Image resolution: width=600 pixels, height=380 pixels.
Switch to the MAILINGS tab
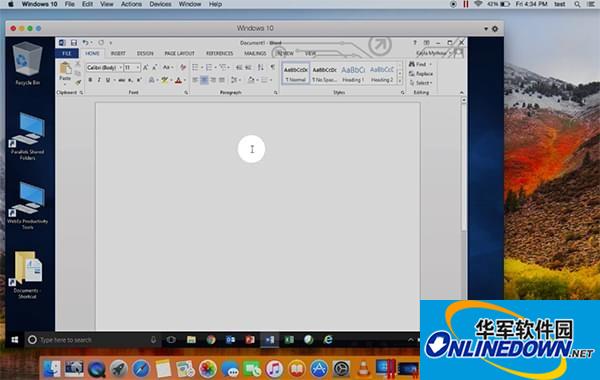[255, 53]
